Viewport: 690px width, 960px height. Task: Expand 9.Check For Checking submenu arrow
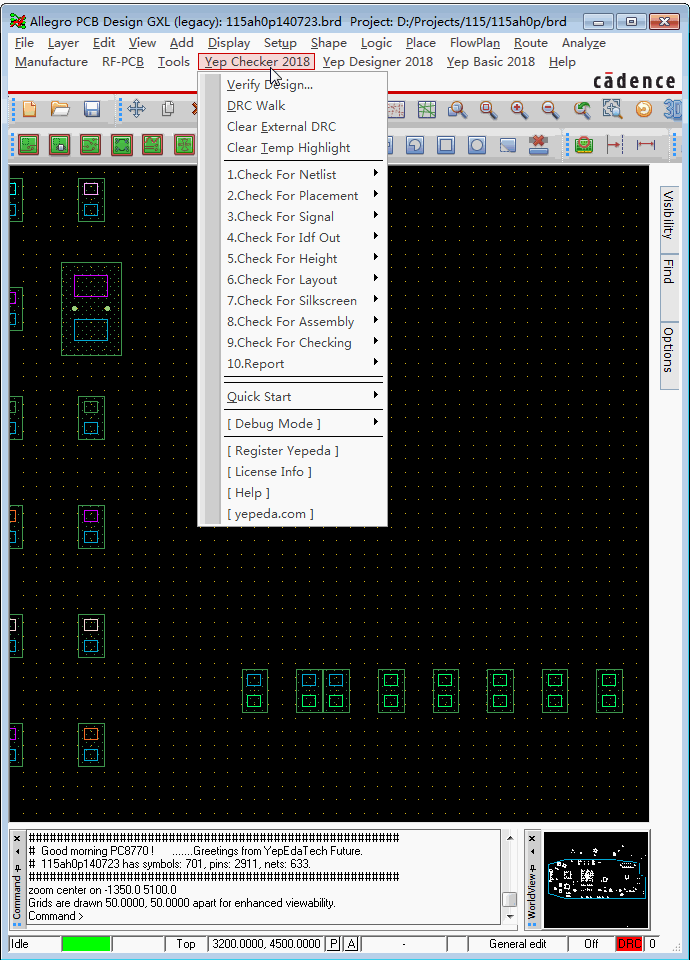(x=376, y=341)
